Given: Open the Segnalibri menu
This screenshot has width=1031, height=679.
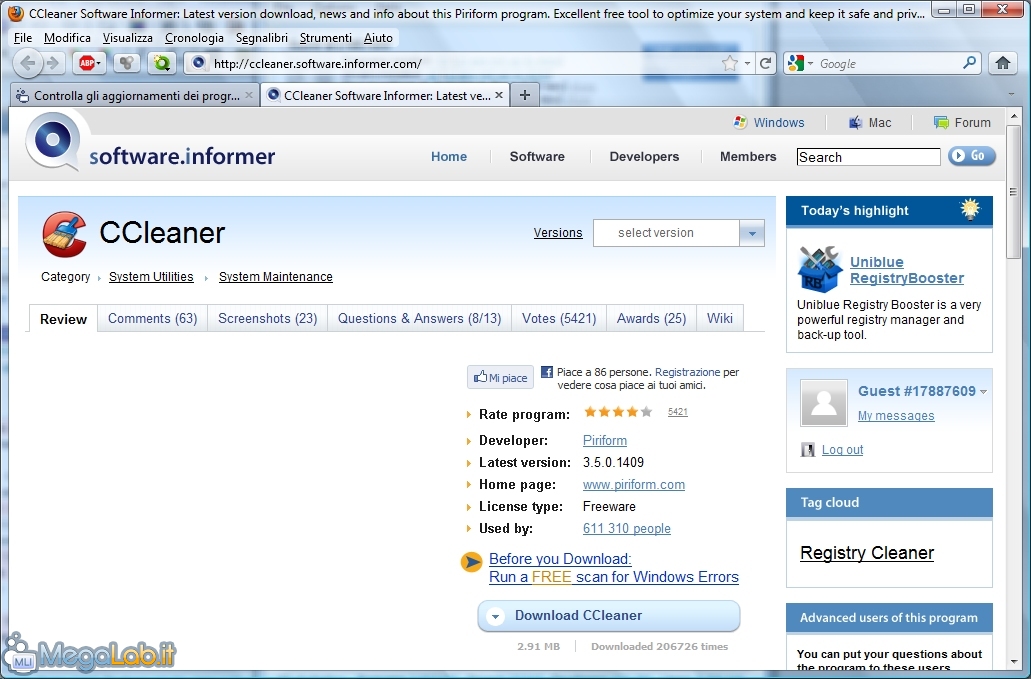Looking at the screenshot, I should (262, 38).
